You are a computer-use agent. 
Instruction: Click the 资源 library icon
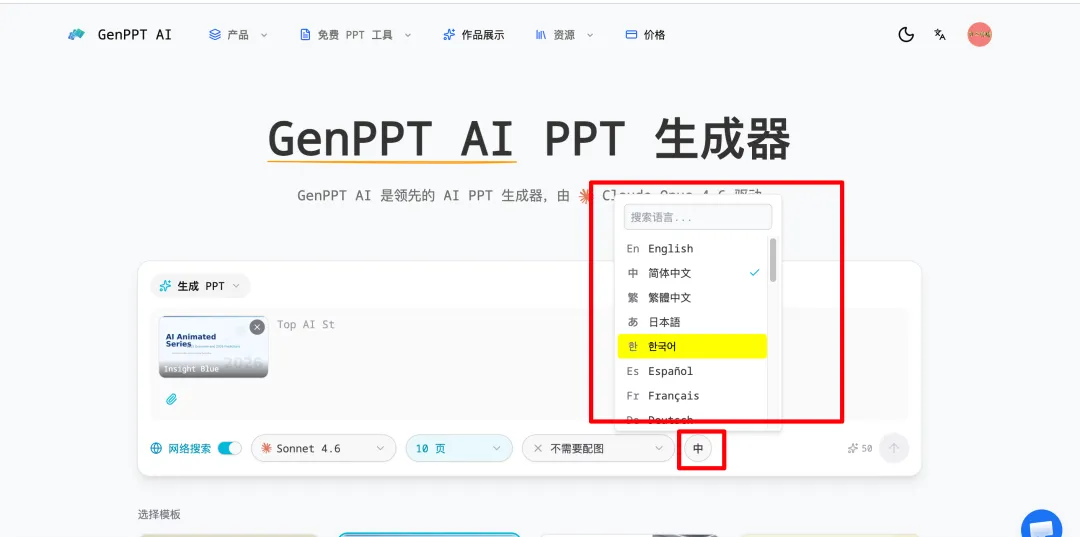(x=541, y=34)
